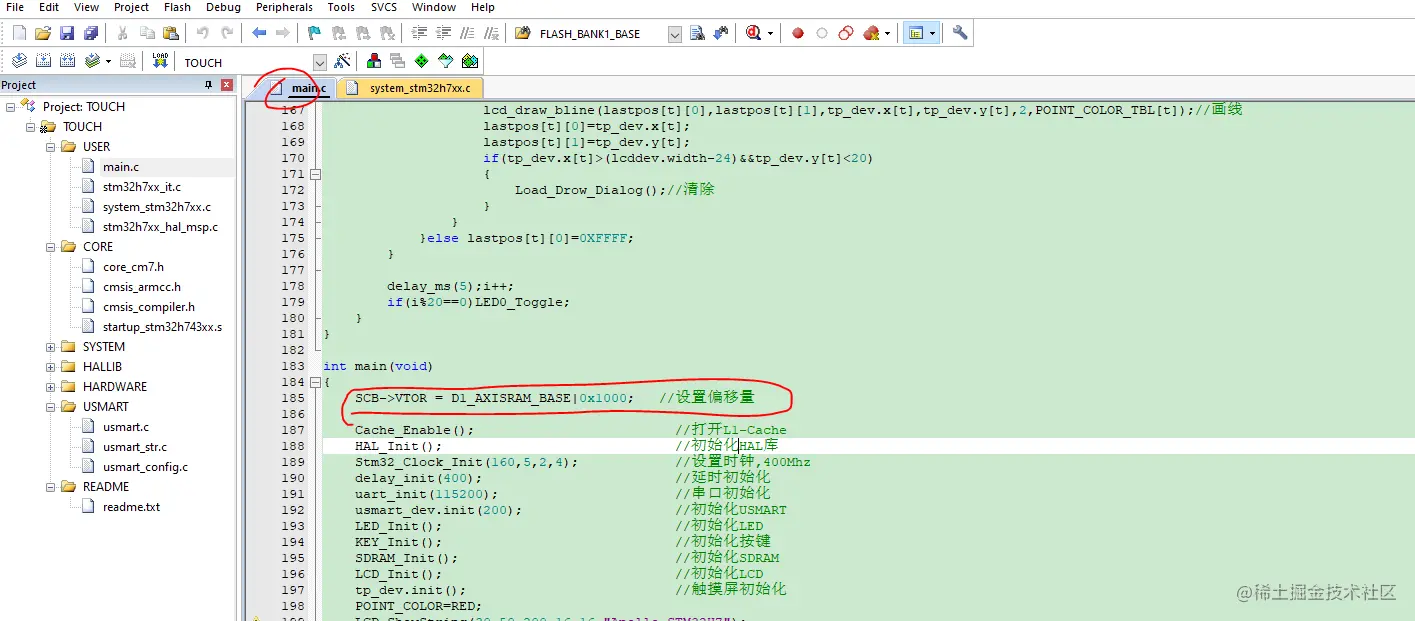The width and height of the screenshot is (1415, 621).
Task: Collapse the README folder in the project tree
Action: (50, 487)
